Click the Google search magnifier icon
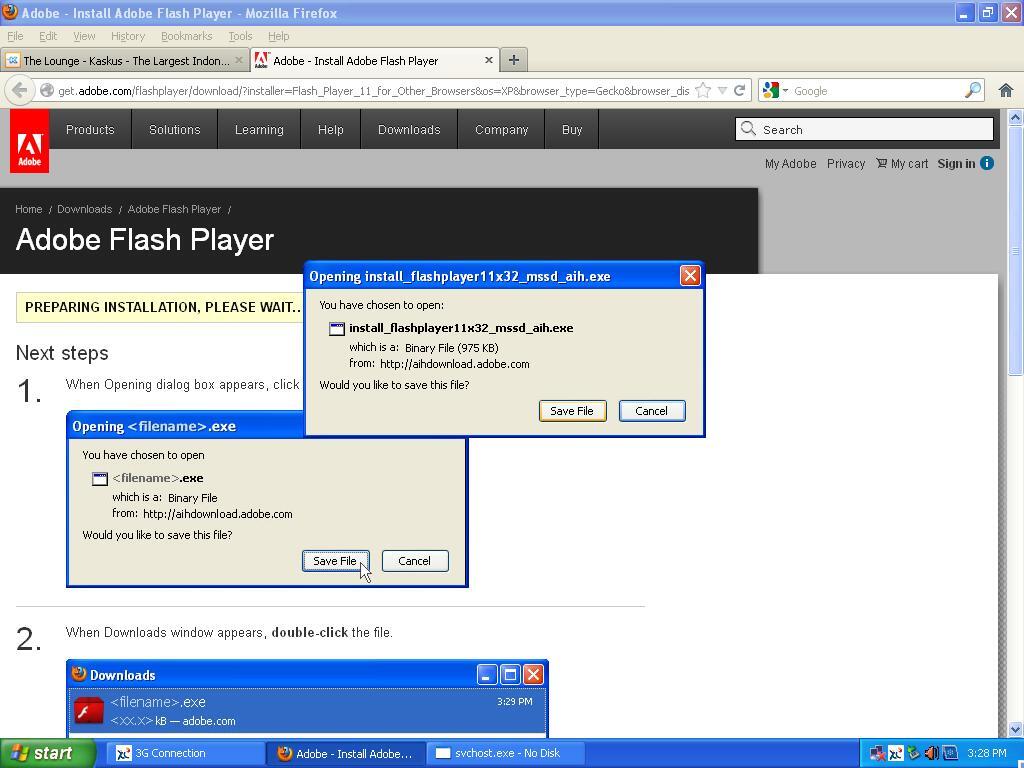The width and height of the screenshot is (1024, 768). click(x=972, y=90)
